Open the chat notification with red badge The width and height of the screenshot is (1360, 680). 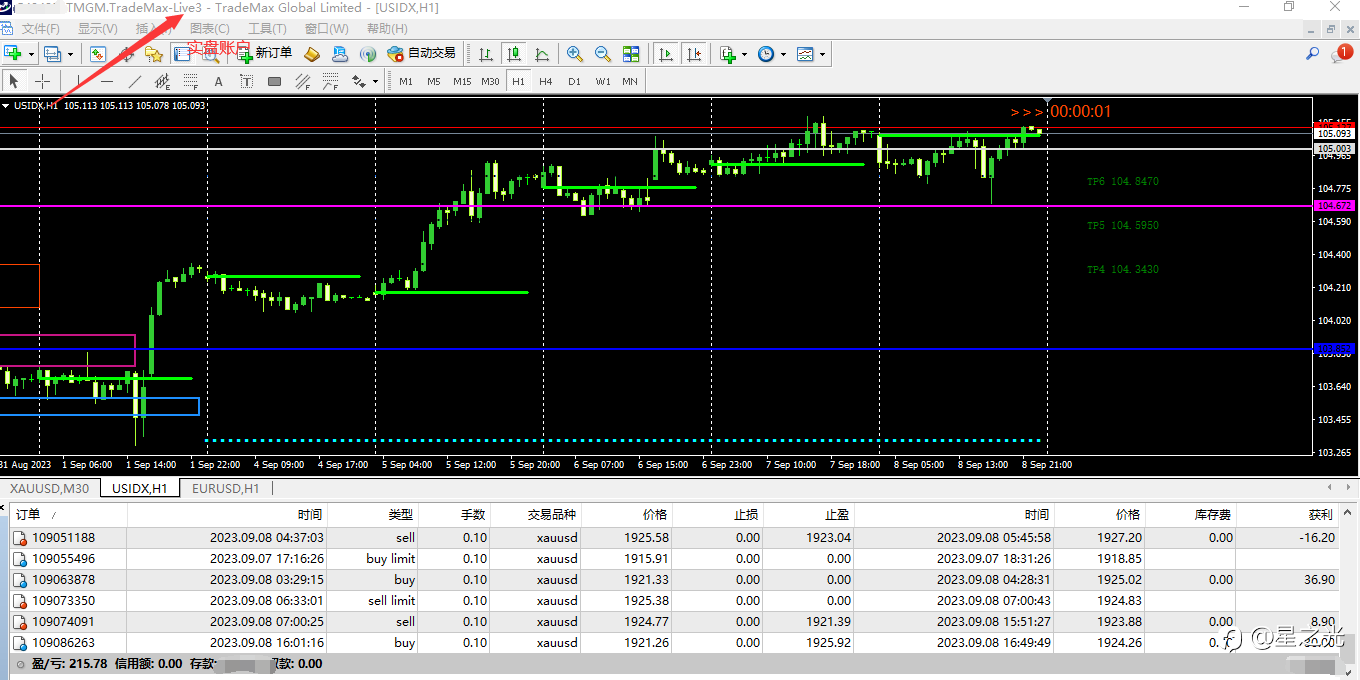coord(1340,54)
